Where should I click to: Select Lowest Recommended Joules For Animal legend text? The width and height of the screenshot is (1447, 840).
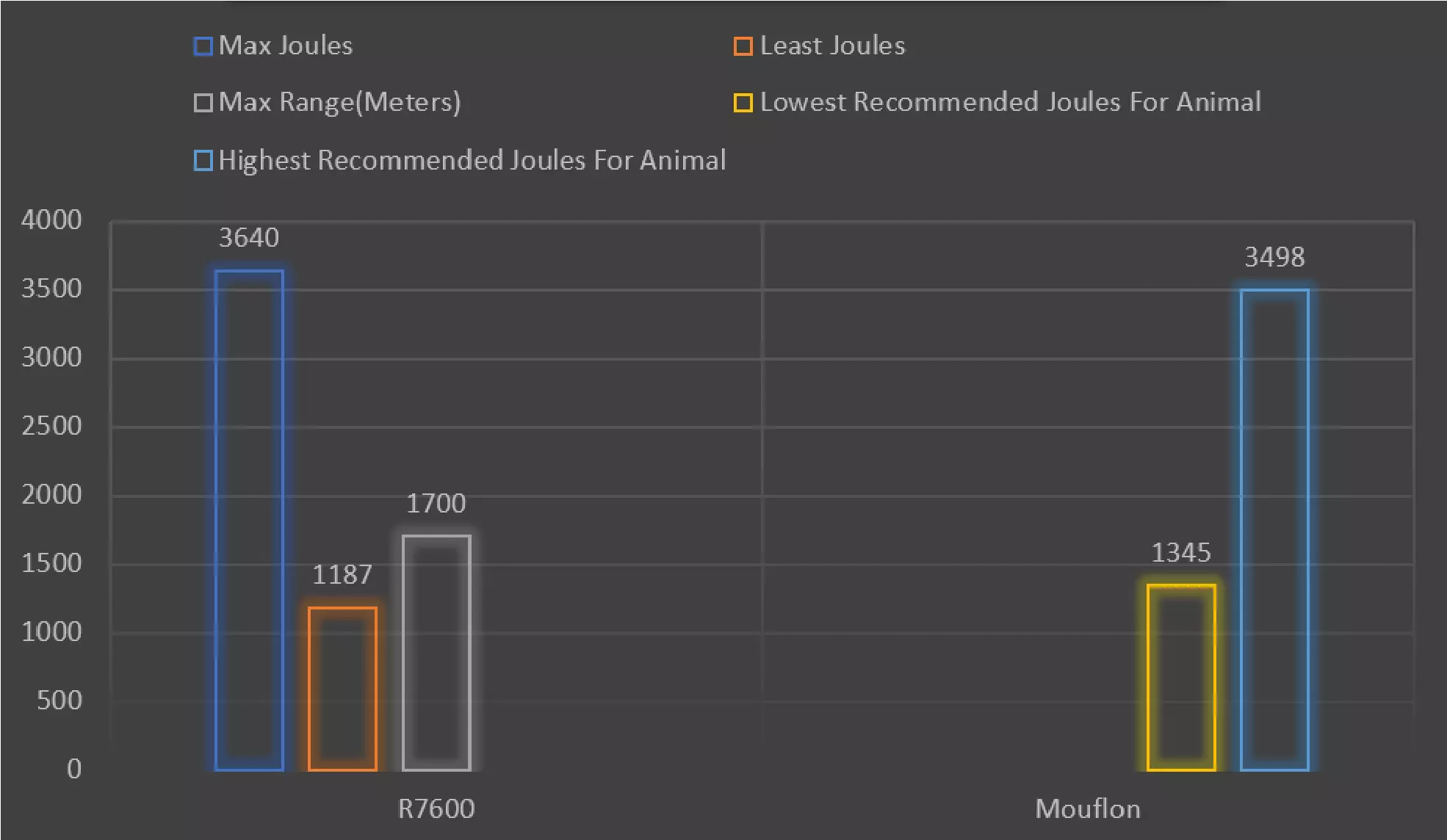click(x=1010, y=102)
